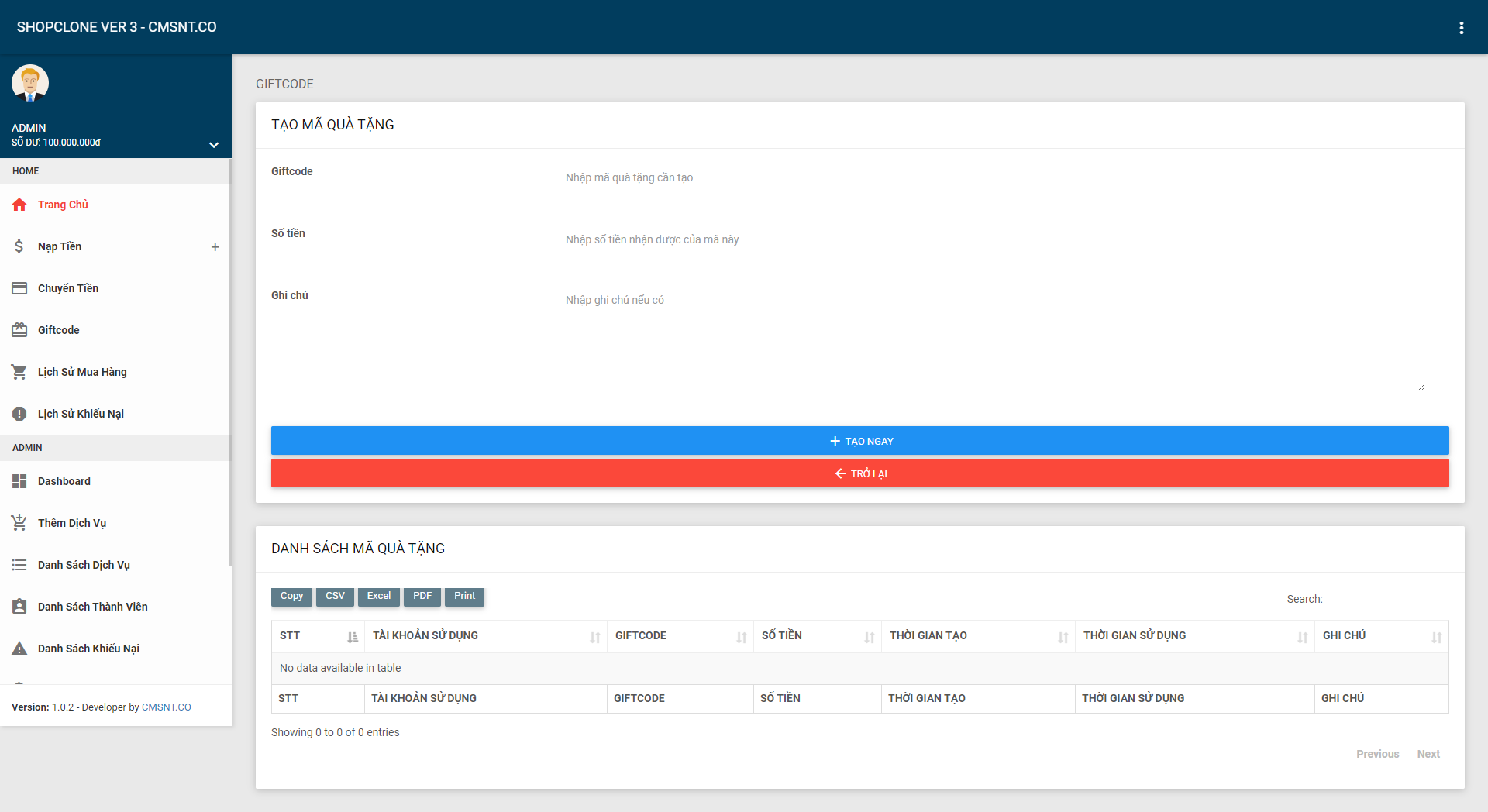The image size is (1488, 812).
Task: Export table as CSV
Action: pyautogui.click(x=335, y=596)
